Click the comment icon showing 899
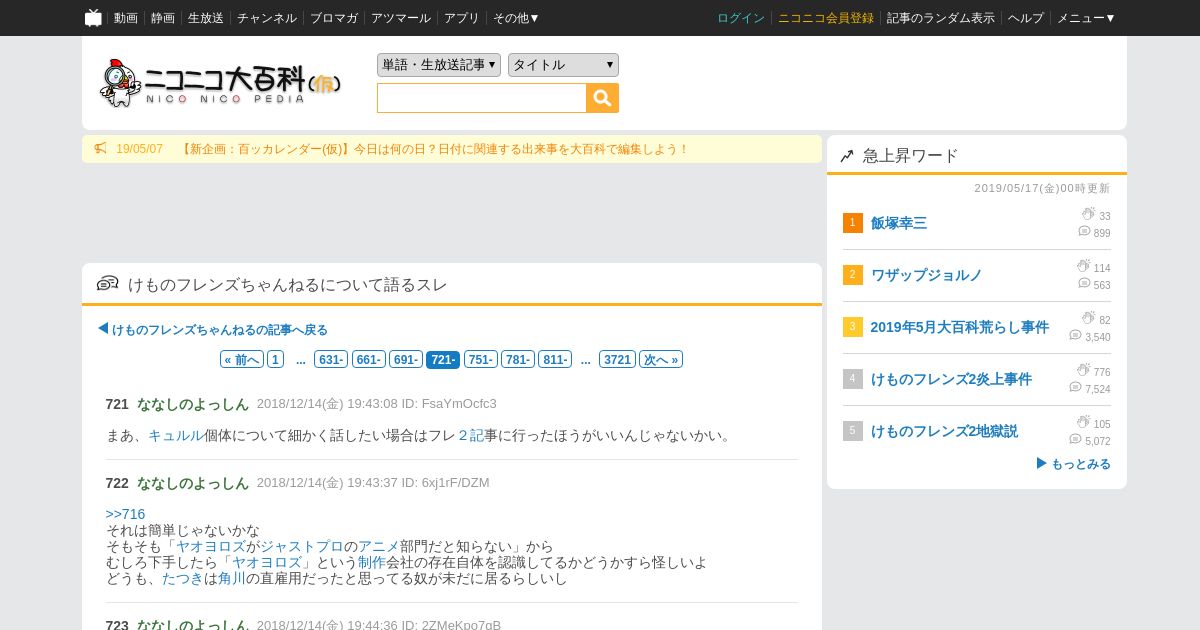 tap(1084, 232)
